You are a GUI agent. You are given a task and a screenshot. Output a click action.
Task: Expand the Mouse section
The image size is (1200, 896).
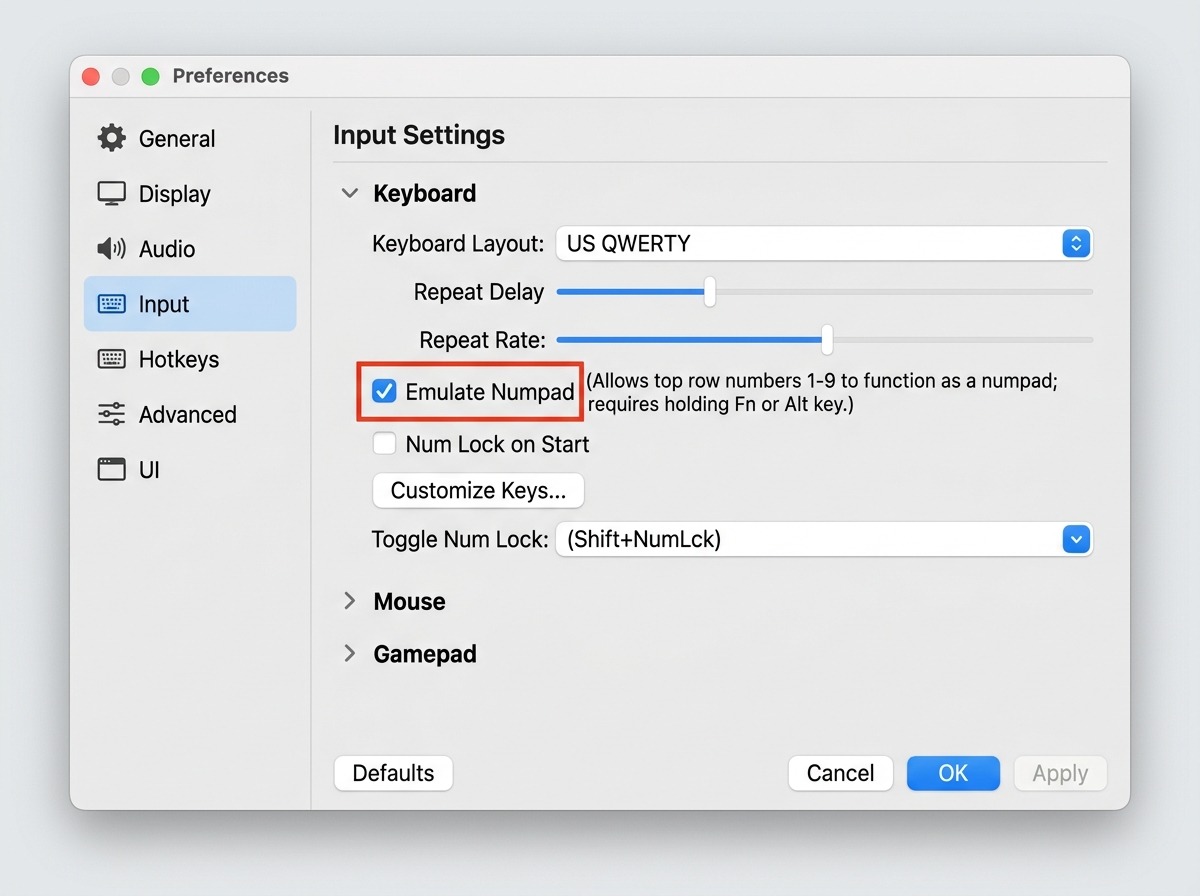[x=350, y=601]
